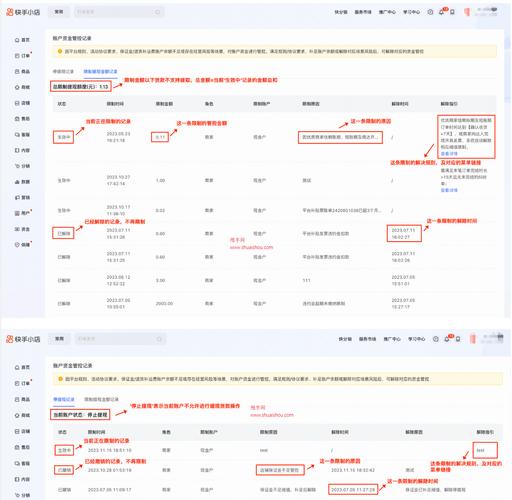The image size is (512, 500).
Task: Switch to 管控记录 tab in upper screenshot
Action: tap(63, 72)
